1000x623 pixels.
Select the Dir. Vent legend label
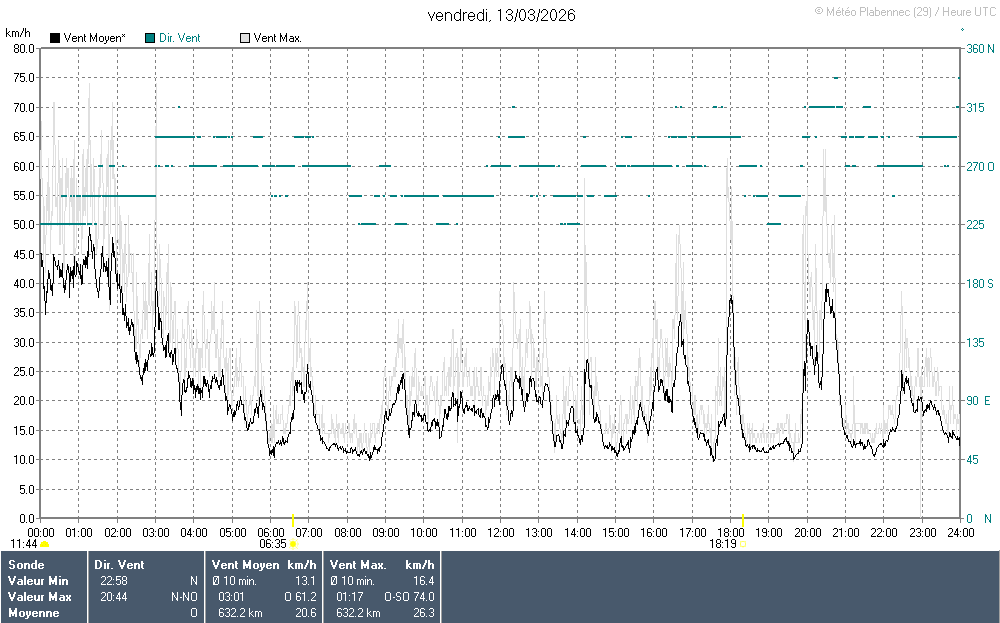click(180, 38)
